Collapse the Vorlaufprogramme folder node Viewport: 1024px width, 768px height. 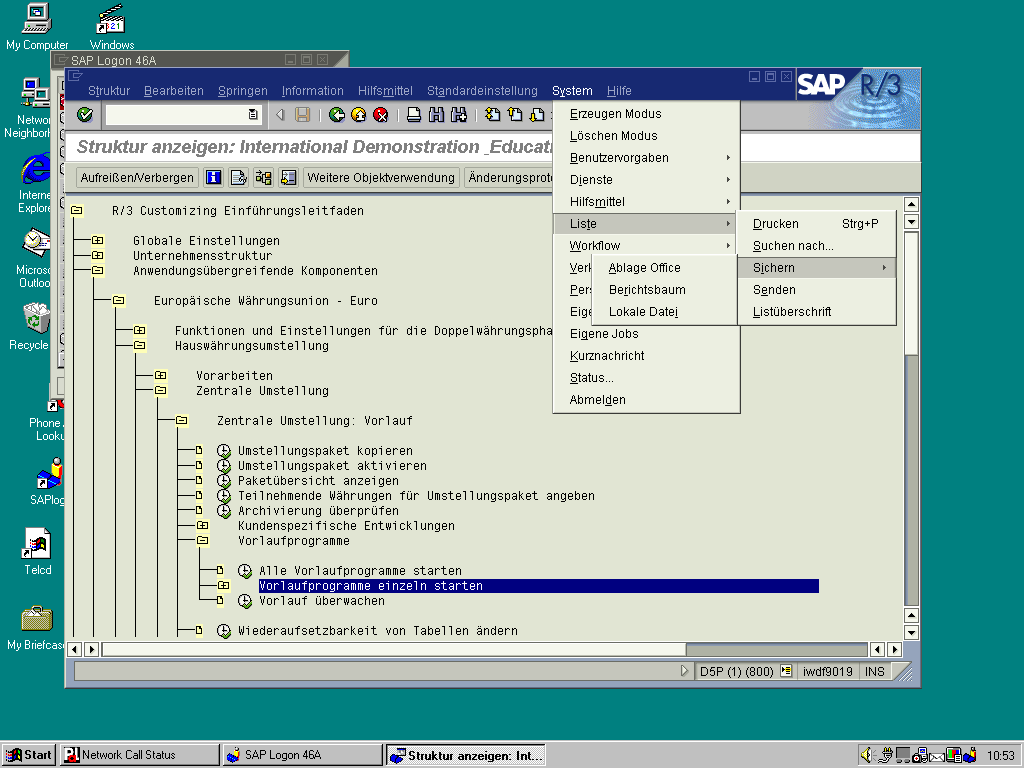pos(202,541)
